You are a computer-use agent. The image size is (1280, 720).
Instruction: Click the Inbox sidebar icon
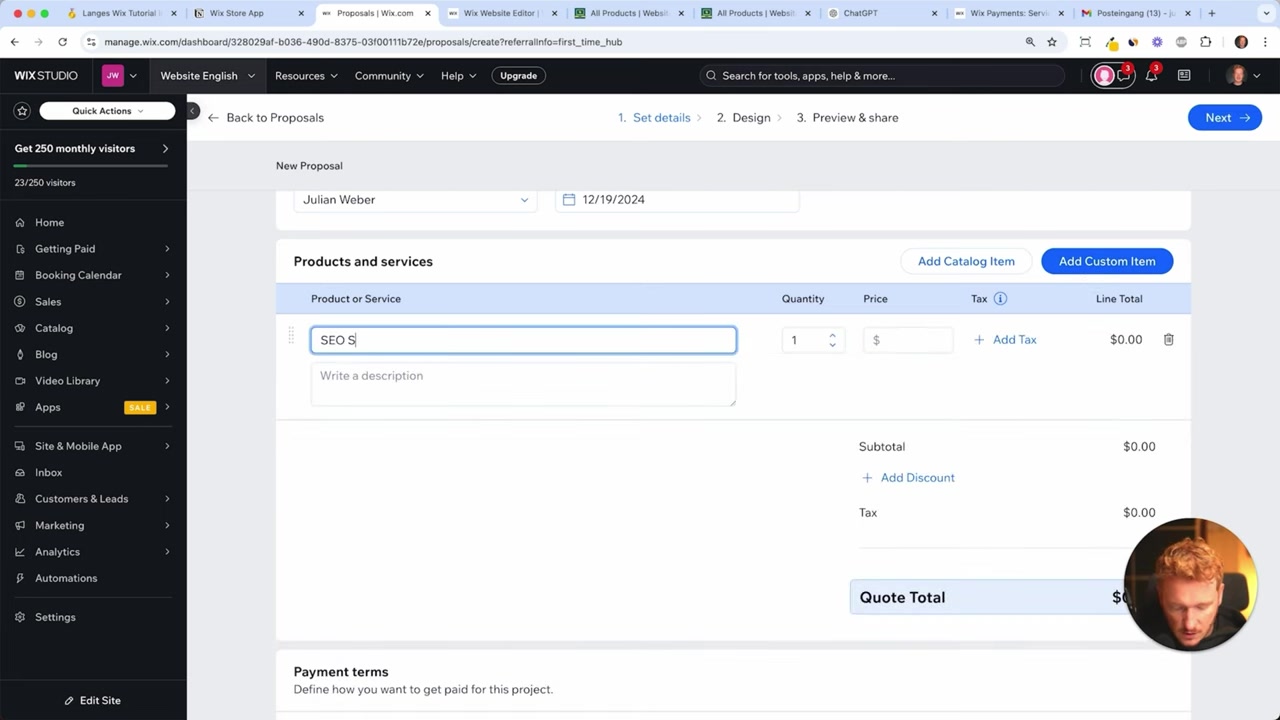click(20, 472)
